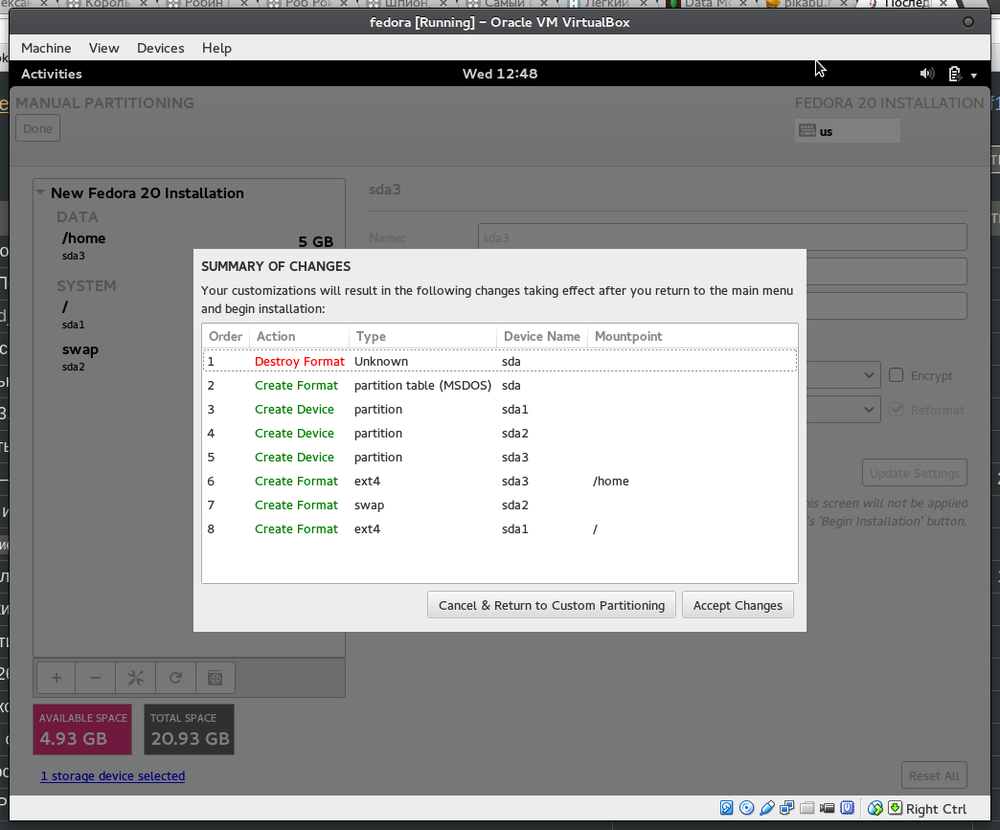Viewport: 1000px width, 830px height.
Task: Click the video capture status icon
Action: pos(827,808)
